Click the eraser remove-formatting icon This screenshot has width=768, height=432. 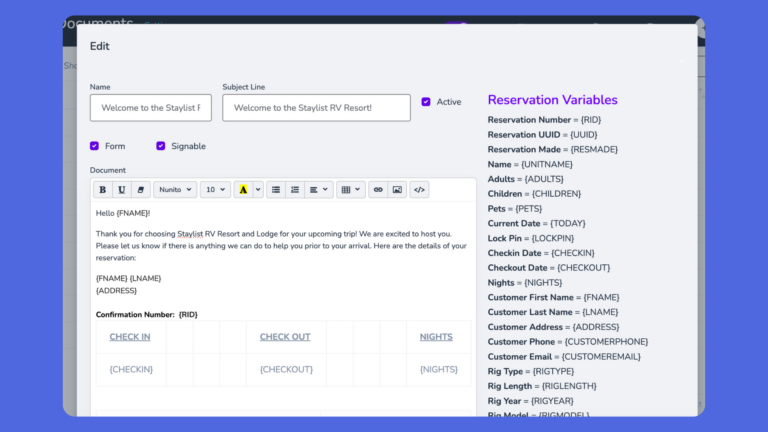[x=141, y=190]
